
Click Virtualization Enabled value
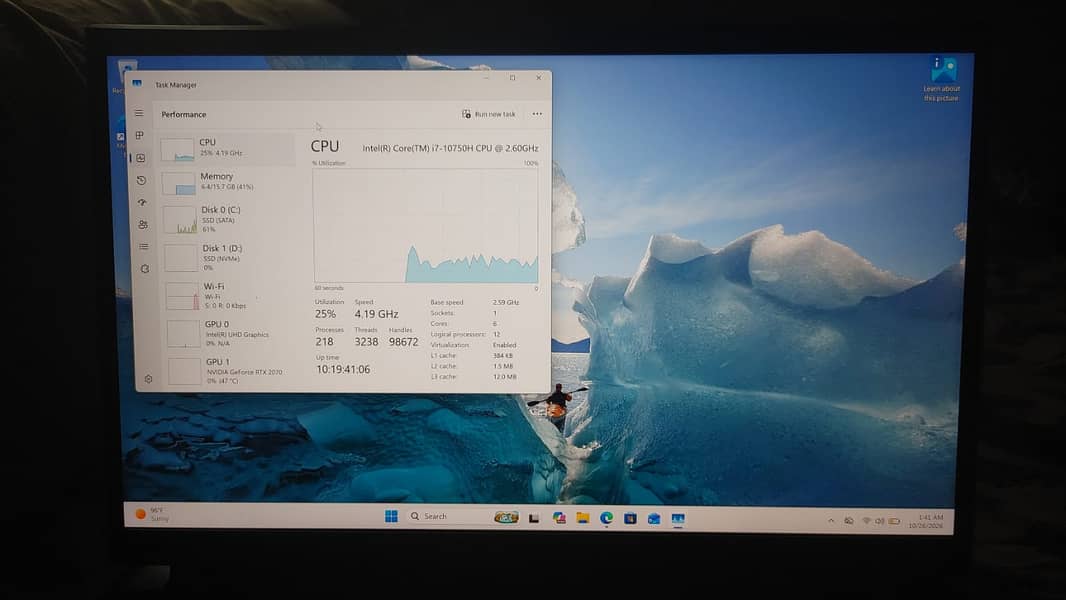click(x=504, y=345)
